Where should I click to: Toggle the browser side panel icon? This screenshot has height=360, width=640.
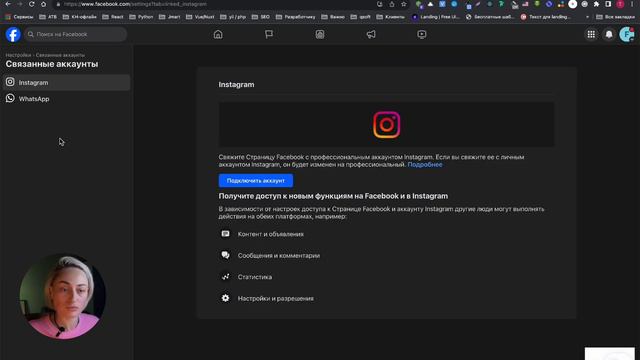[x=608, y=4]
